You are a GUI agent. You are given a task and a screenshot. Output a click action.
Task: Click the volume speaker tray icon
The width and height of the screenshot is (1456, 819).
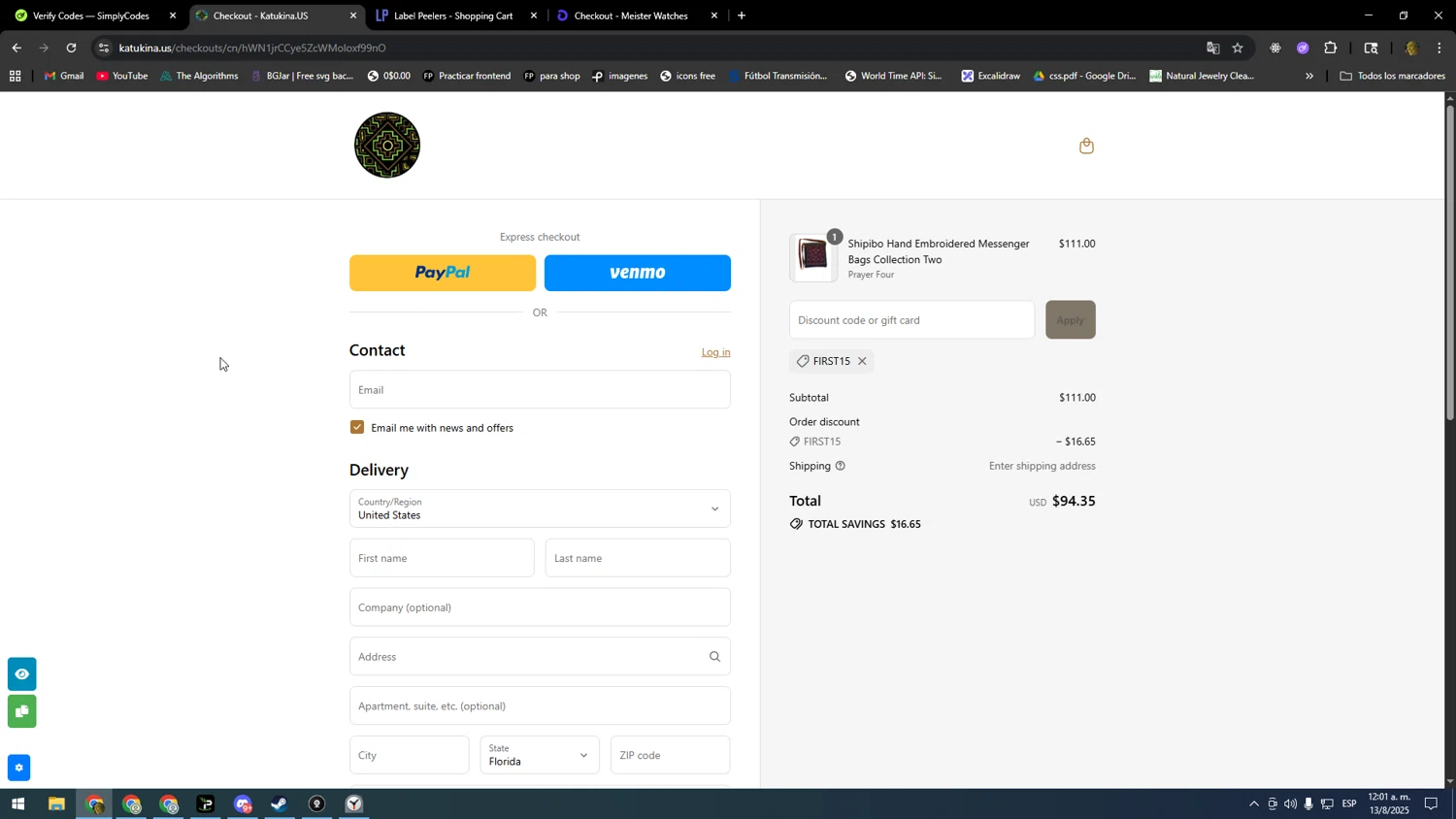[x=1290, y=803]
